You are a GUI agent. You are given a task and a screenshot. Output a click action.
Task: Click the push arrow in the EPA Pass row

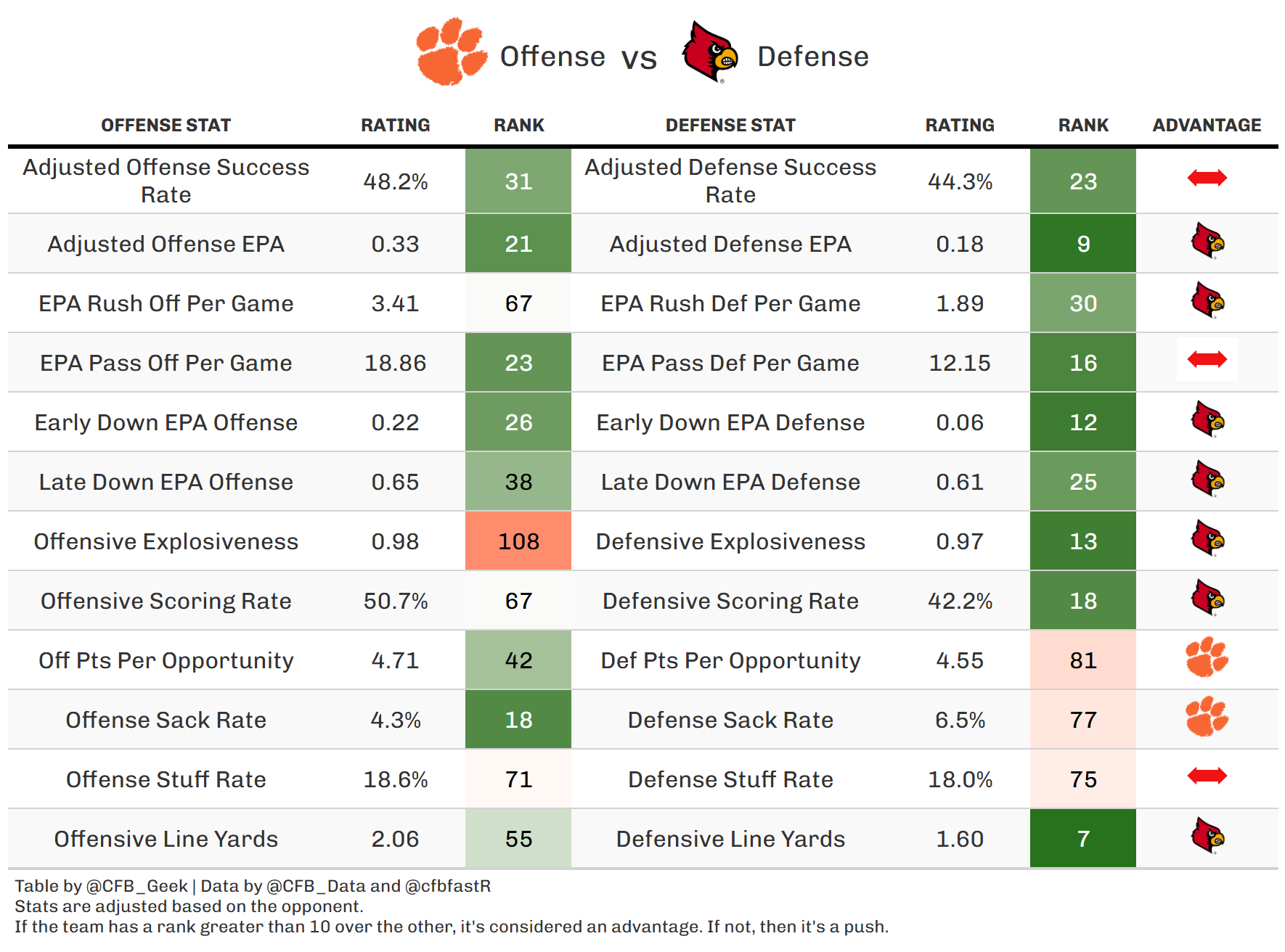1207,359
